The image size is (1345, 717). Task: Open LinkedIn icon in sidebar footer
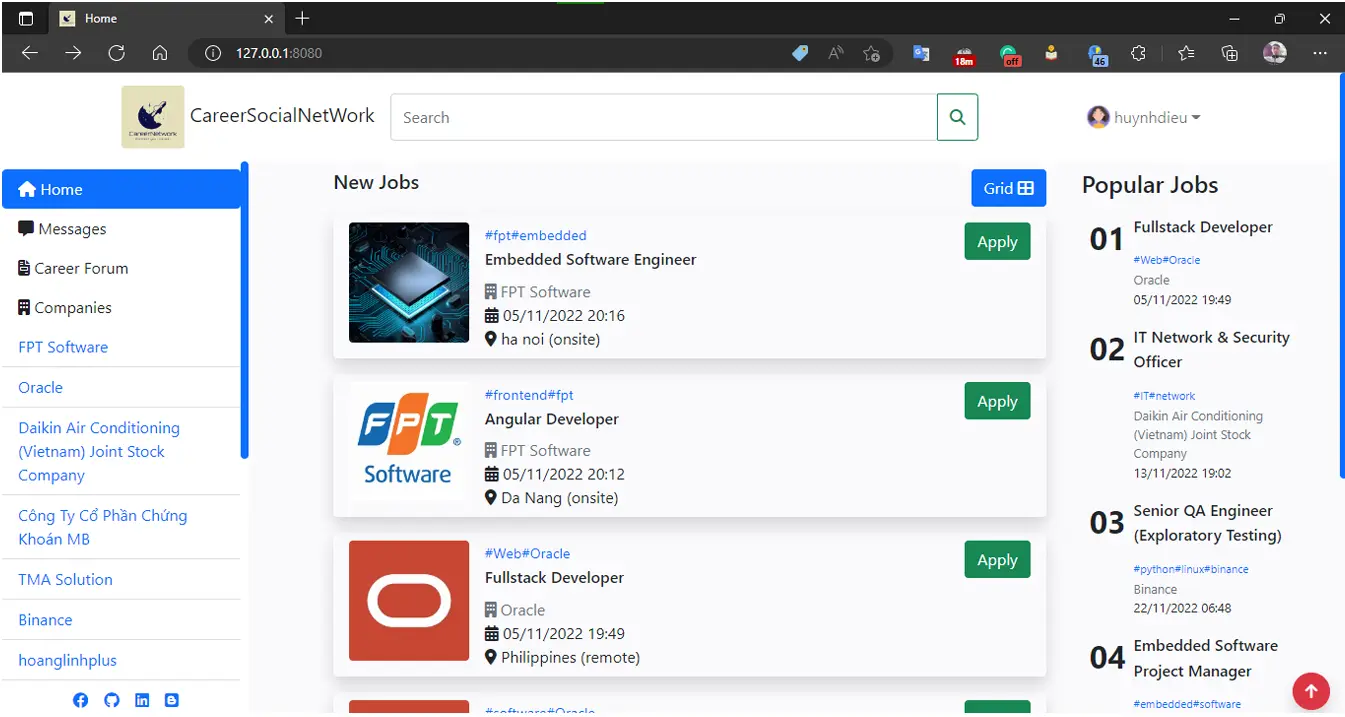click(x=142, y=700)
